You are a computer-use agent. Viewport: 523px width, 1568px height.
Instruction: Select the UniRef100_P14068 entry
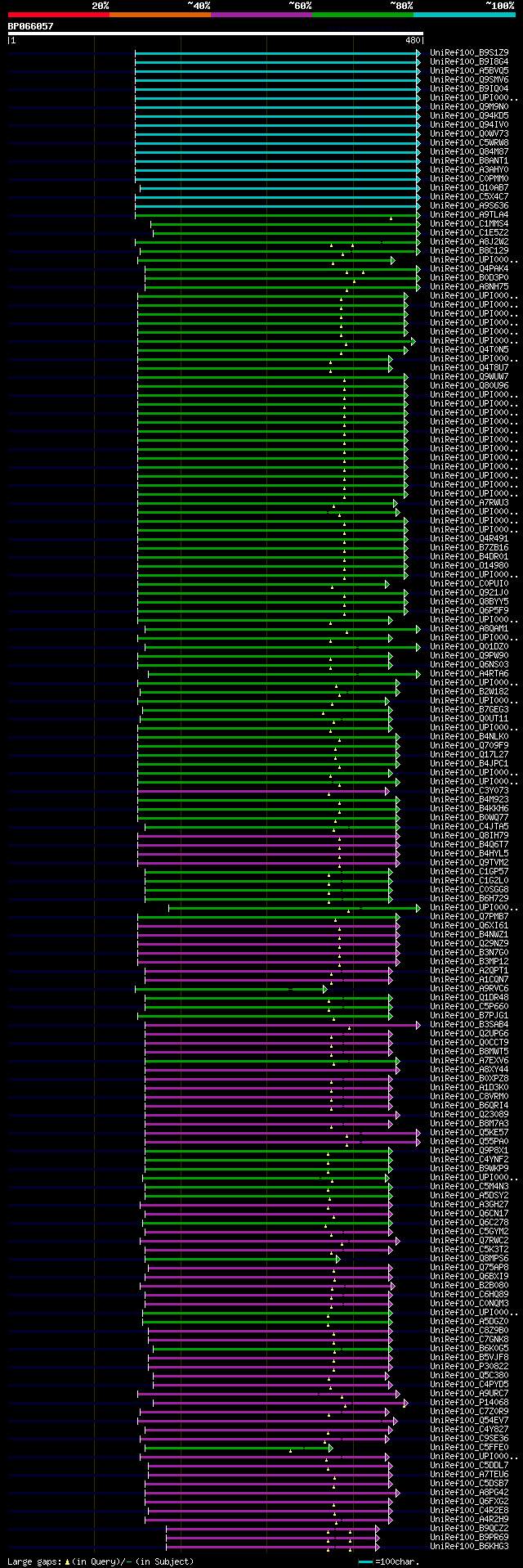coord(469,1402)
